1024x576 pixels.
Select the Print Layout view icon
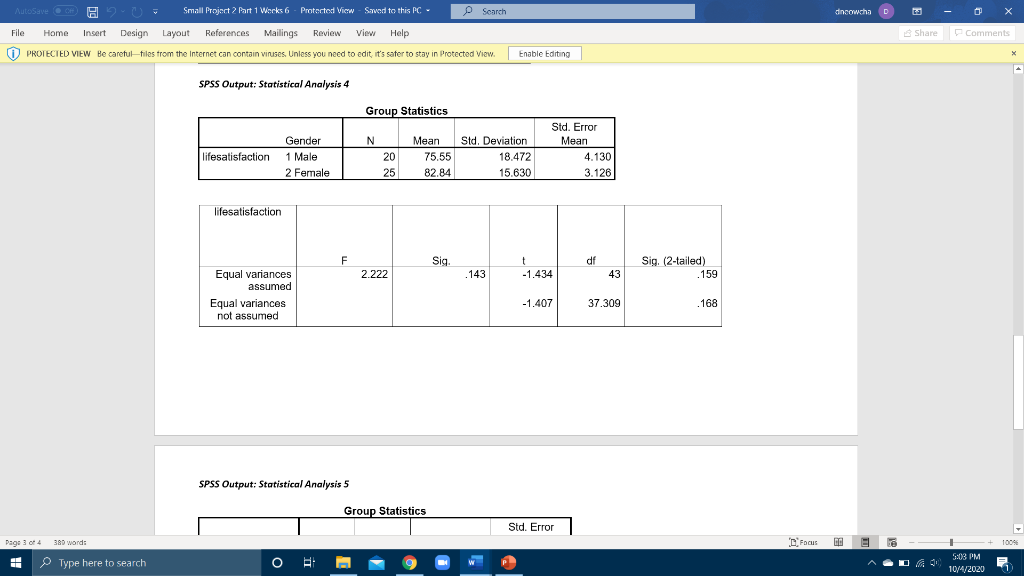point(864,541)
